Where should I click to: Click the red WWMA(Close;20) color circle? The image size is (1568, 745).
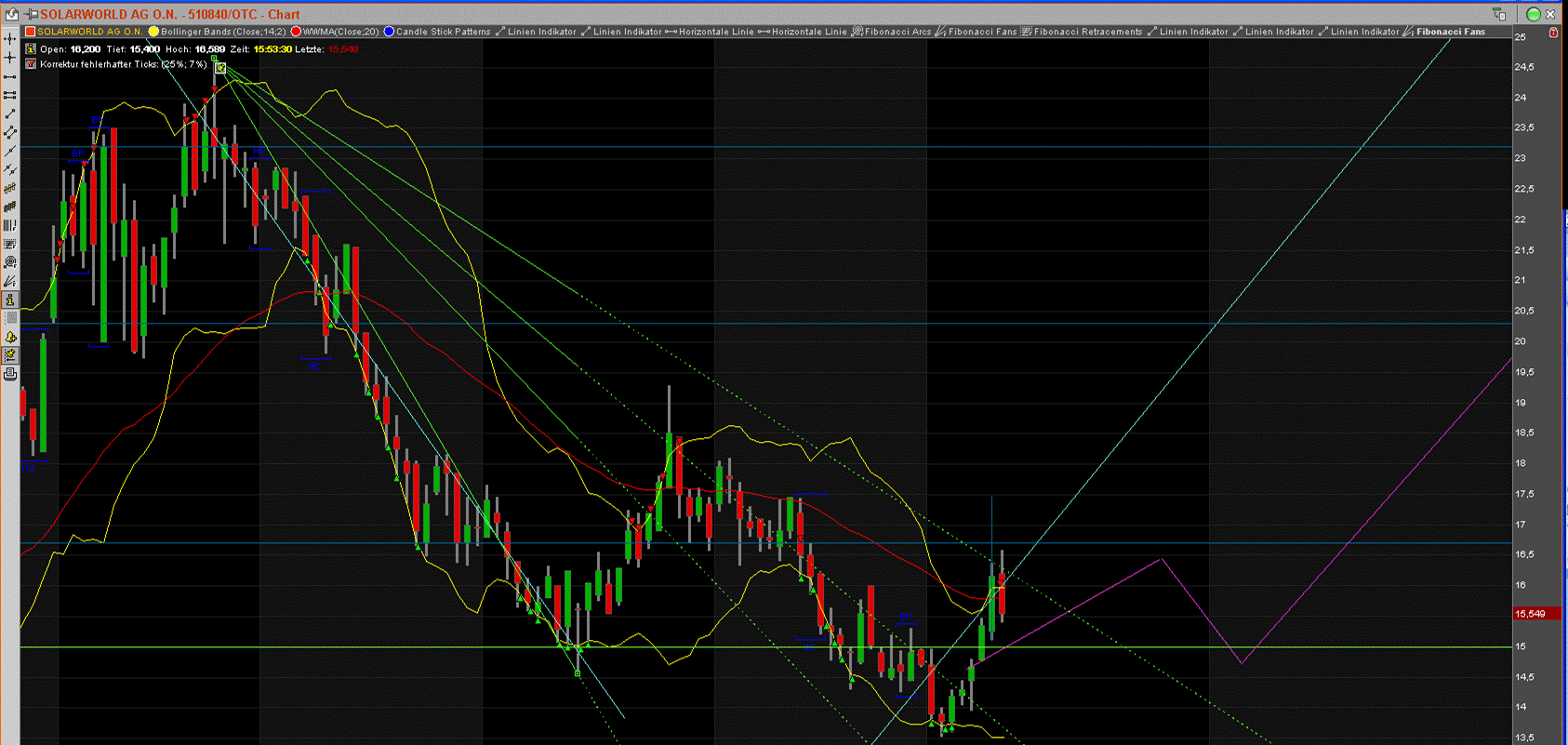(x=296, y=32)
